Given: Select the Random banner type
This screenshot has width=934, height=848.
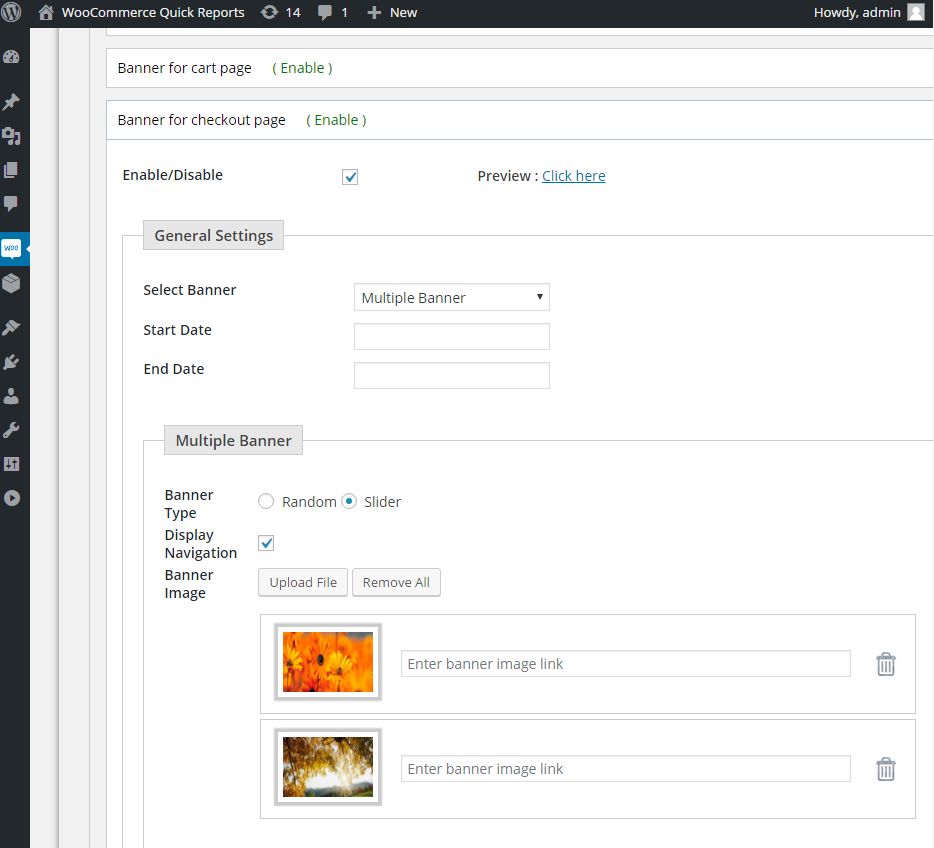Looking at the screenshot, I should pyautogui.click(x=266, y=501).
